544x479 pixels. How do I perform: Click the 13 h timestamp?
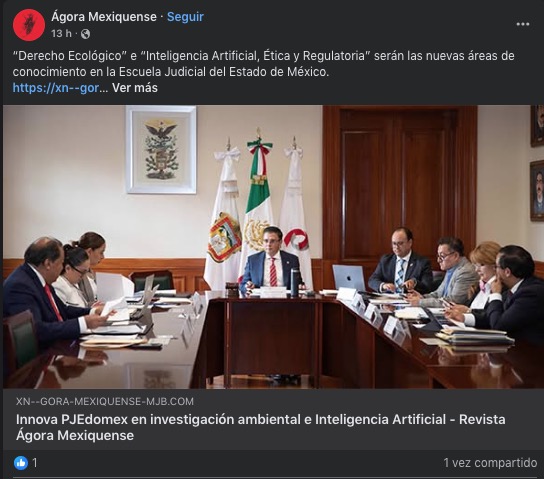tap(61, 34)
